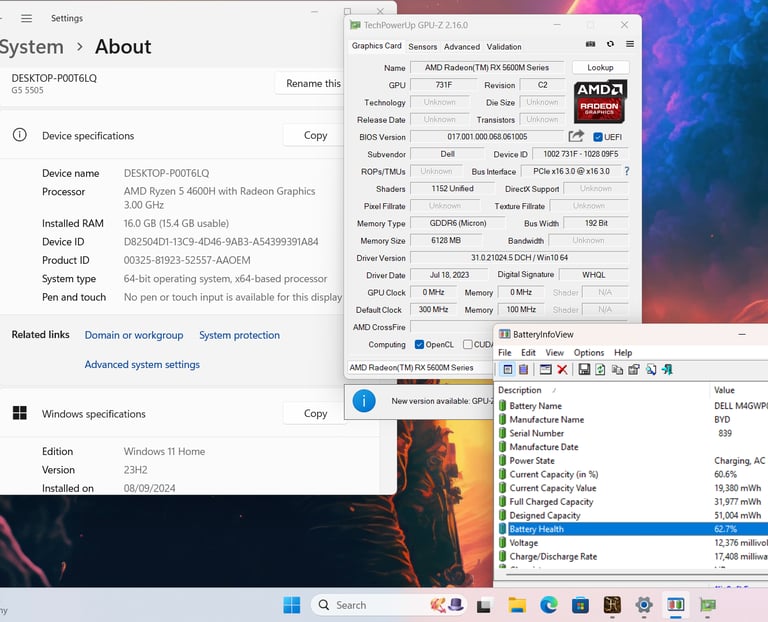768x622 pixels.
Task: Open File Explorer from the taskbar
Action: [517, 605]
